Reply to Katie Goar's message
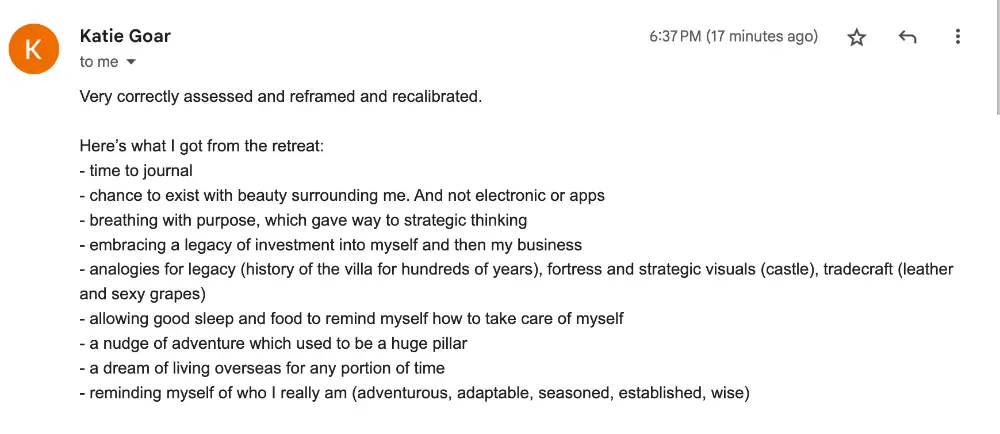 tap(907, 37)
